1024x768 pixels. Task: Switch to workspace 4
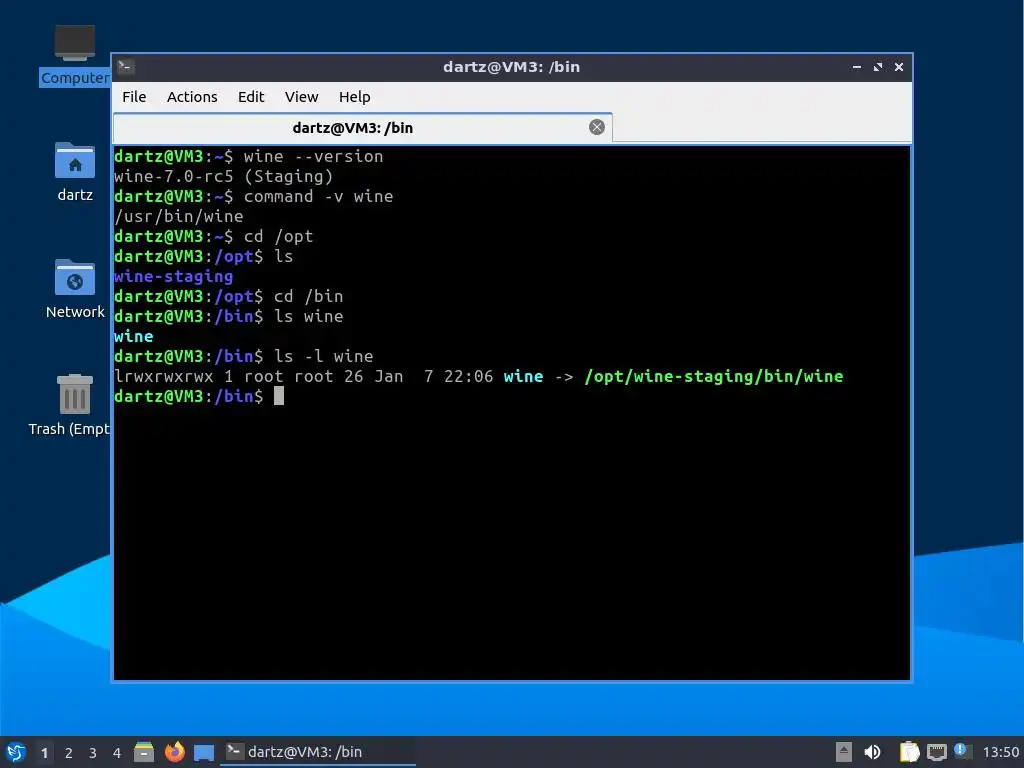point(117,753)
